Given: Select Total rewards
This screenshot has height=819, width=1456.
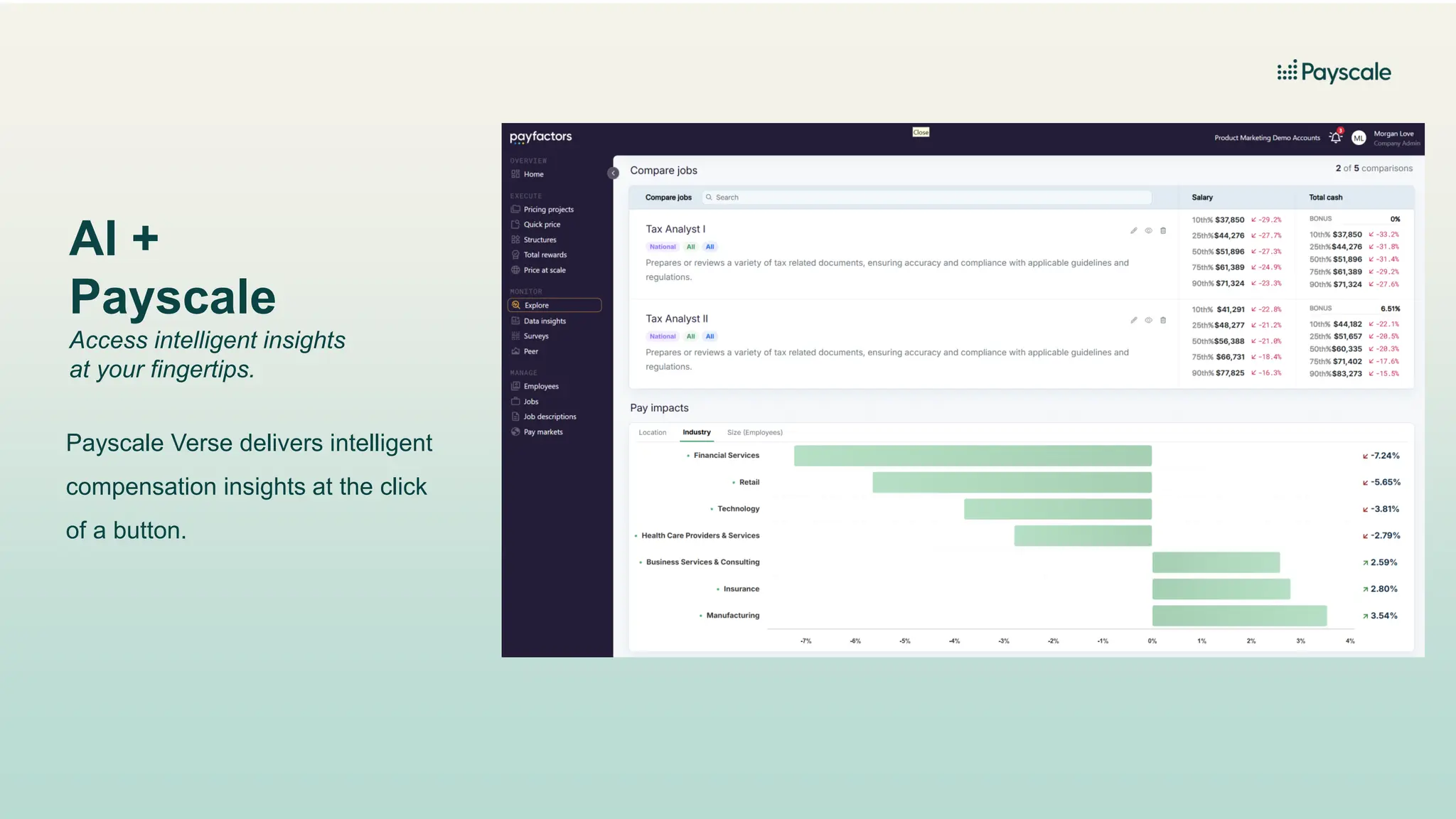Looking at the screenshot, I should click(x=539, y=255).
